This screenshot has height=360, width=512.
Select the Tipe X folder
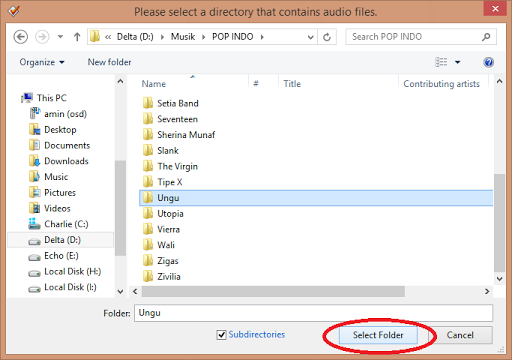click(162, 182)
